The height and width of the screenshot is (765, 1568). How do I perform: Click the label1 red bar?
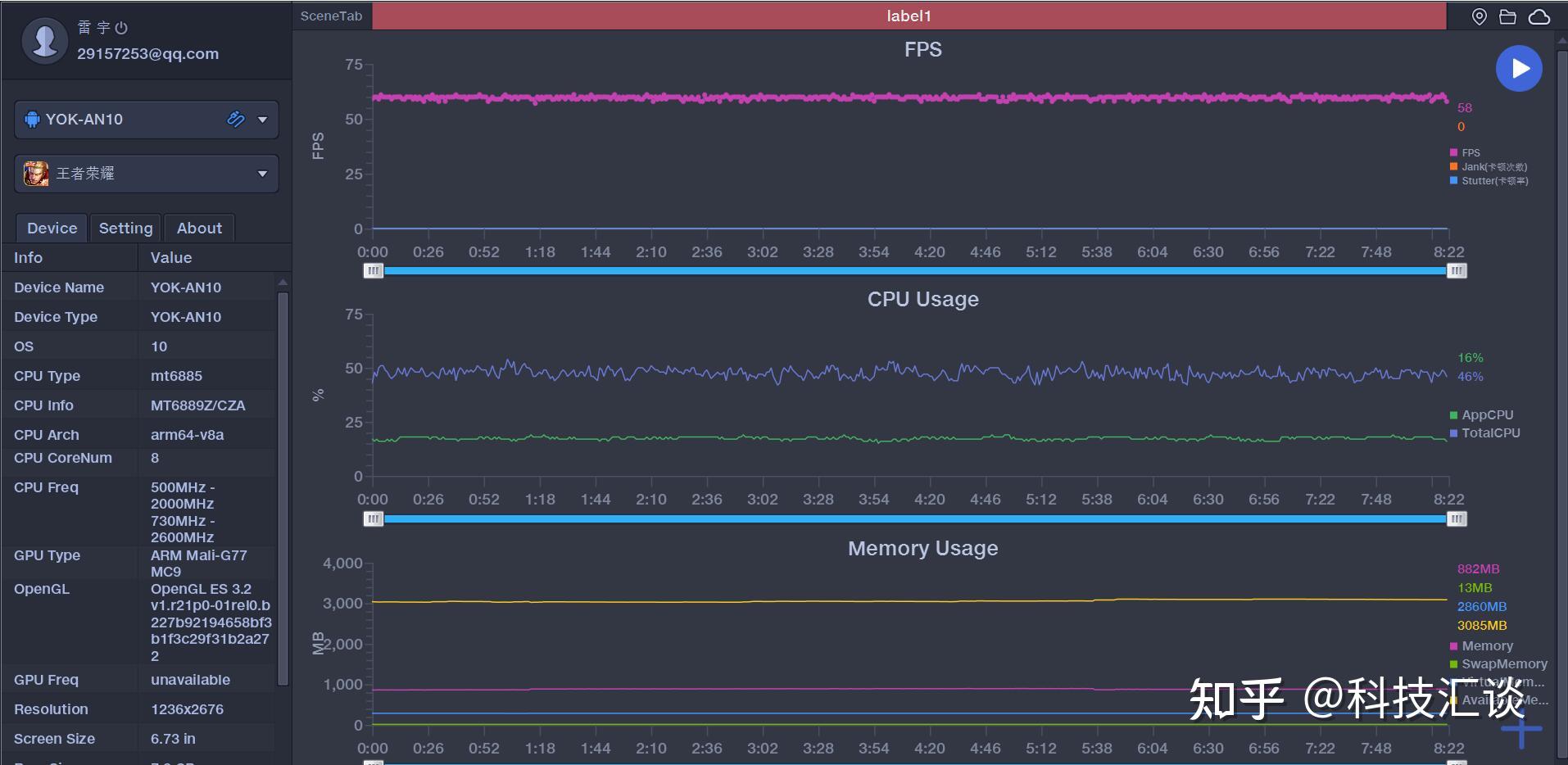click(x=909, y=16)
